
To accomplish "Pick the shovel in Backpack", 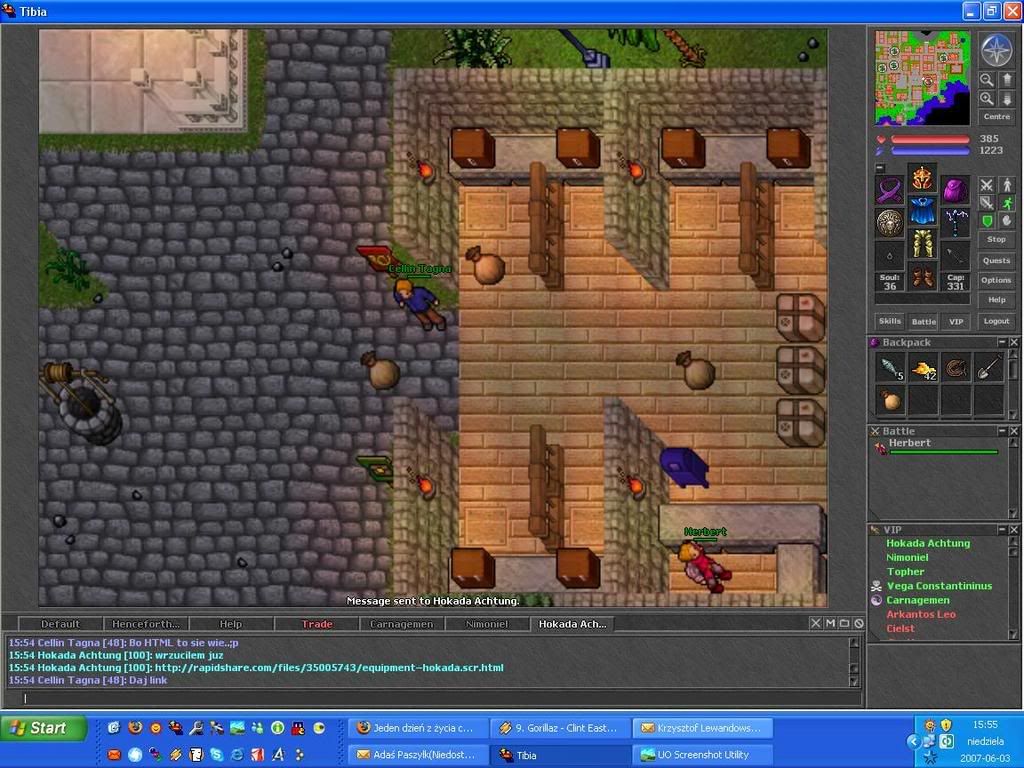I will point(989,368).
